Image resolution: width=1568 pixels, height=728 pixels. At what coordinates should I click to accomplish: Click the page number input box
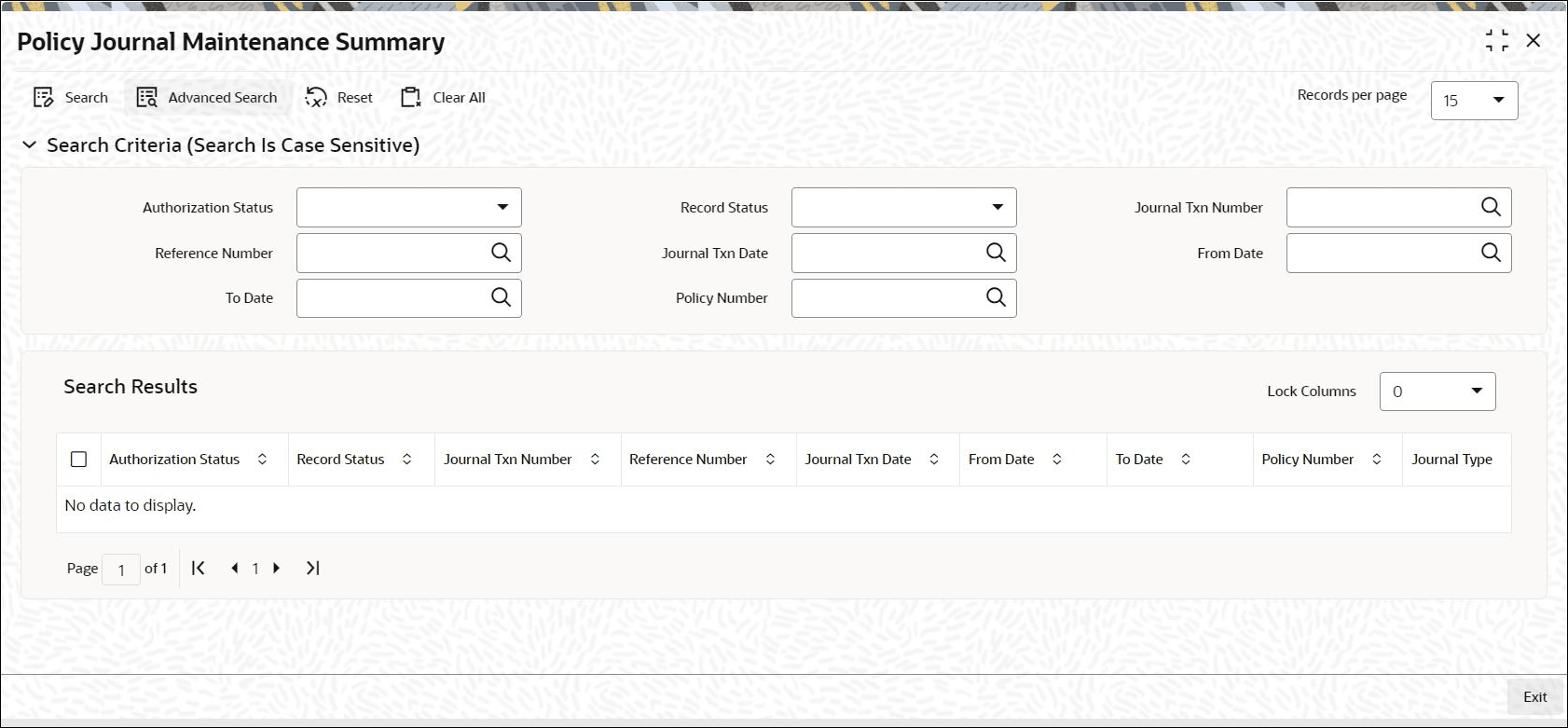tap(121, 570)
